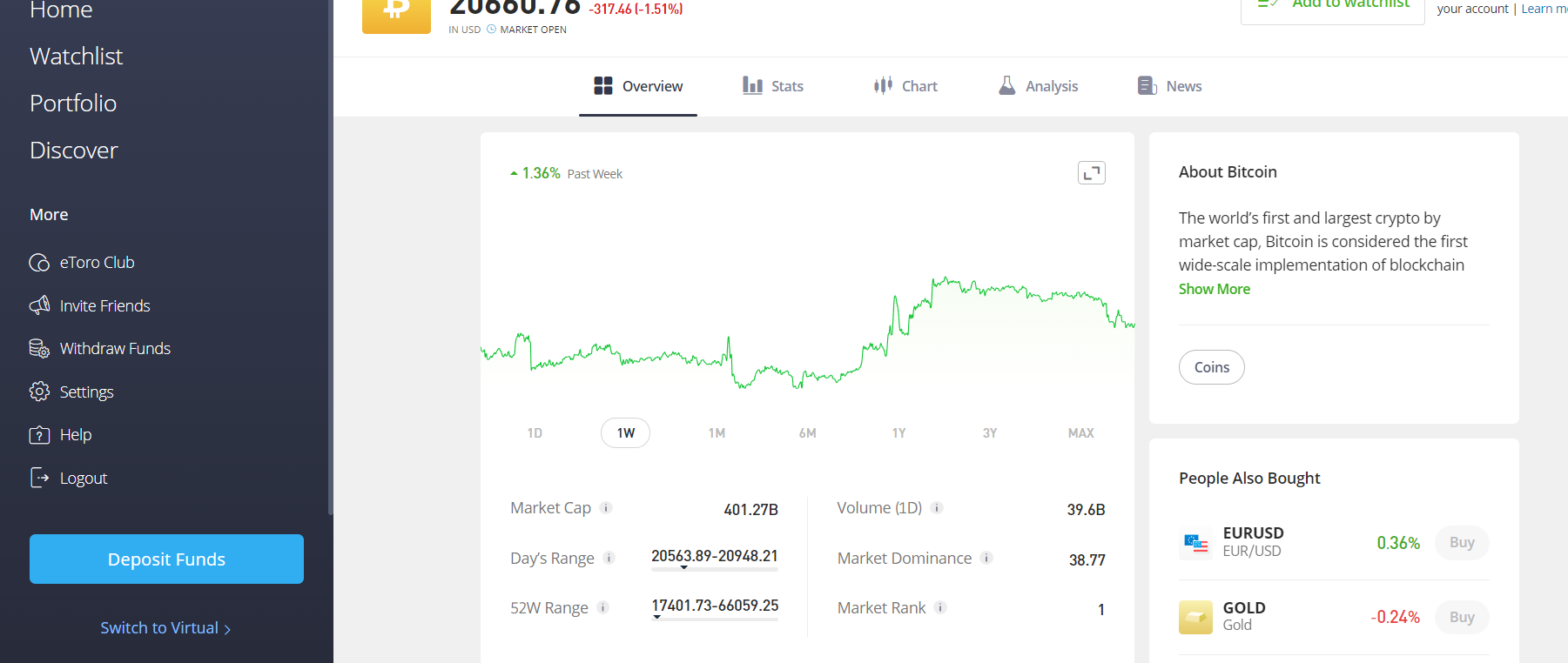Viewport: 1568px width, 663px height.
Task: Open Discover in sidebar
Action: coord(74,151)
